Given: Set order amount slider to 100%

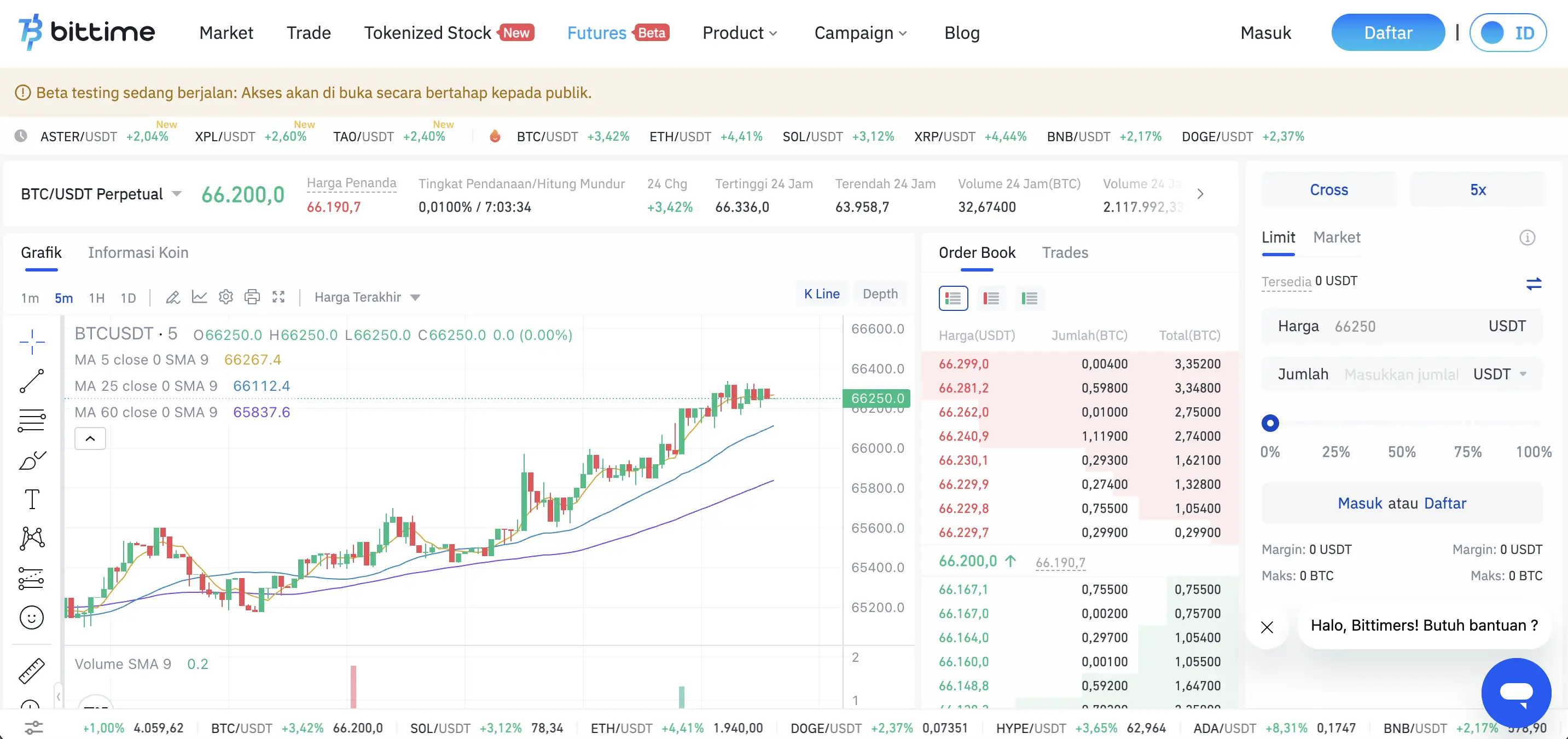Looking at the screenshot, I should pos(1534,452).
